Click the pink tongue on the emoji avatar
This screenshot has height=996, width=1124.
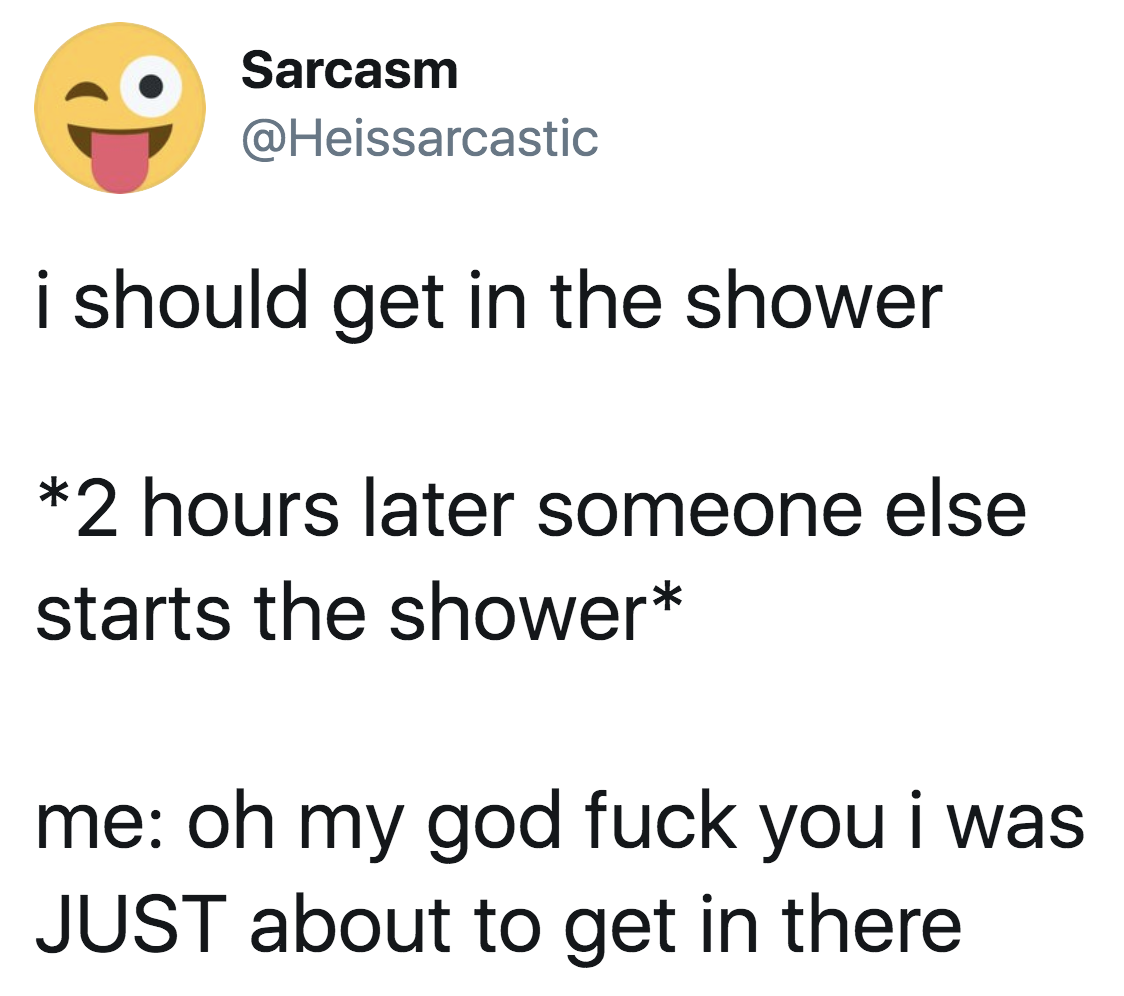(120, 163)
